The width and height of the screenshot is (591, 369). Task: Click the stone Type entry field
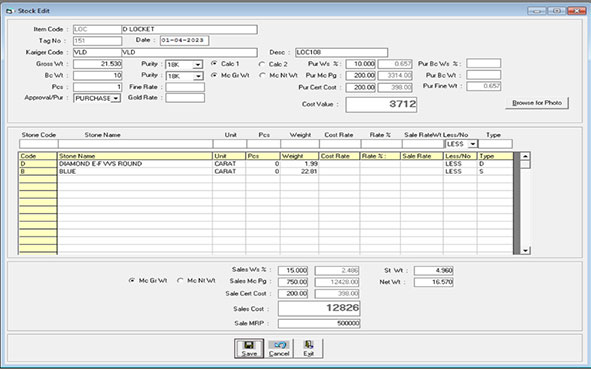pos(495,144)
